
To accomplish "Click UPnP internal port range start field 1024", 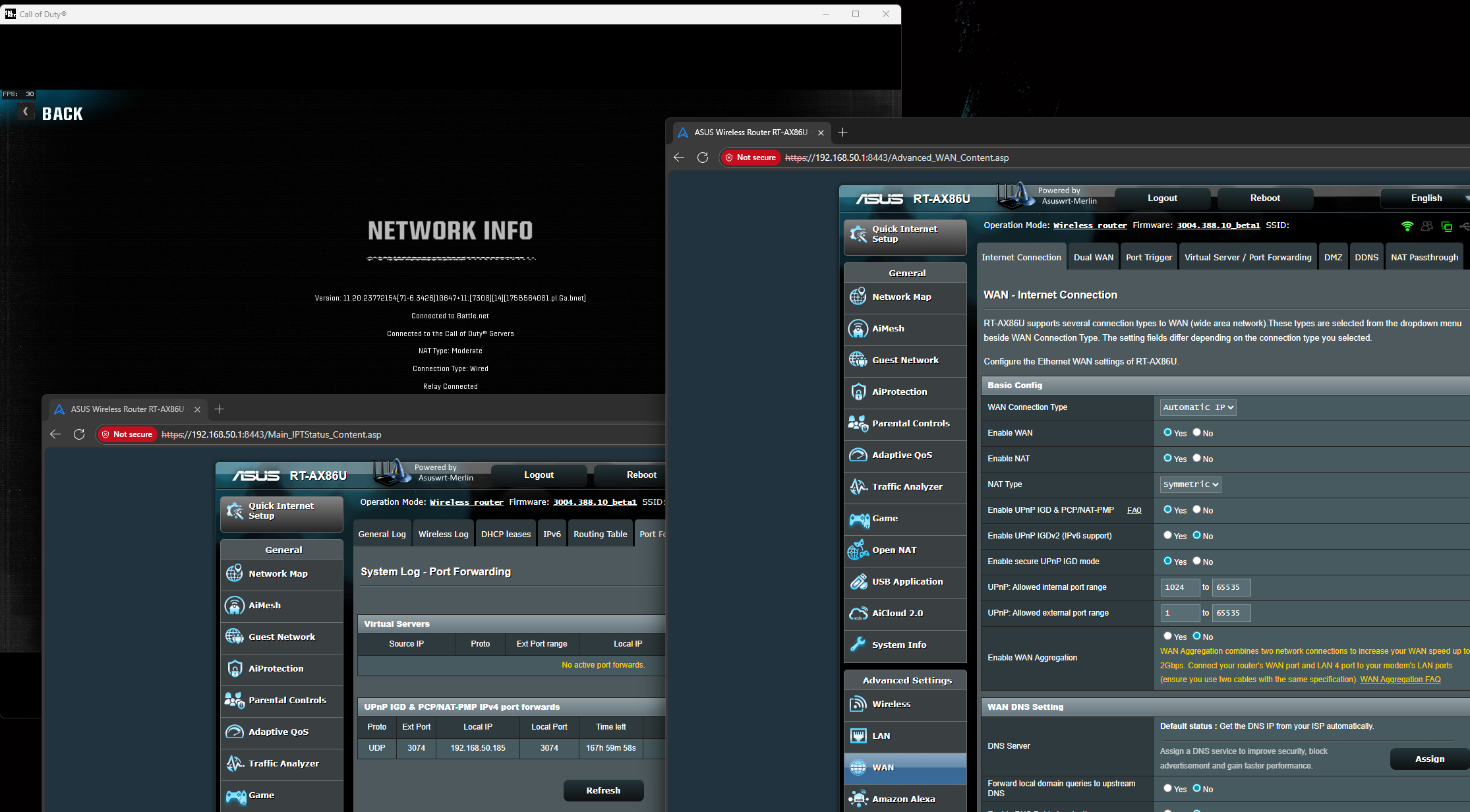I will (1180, 587).
